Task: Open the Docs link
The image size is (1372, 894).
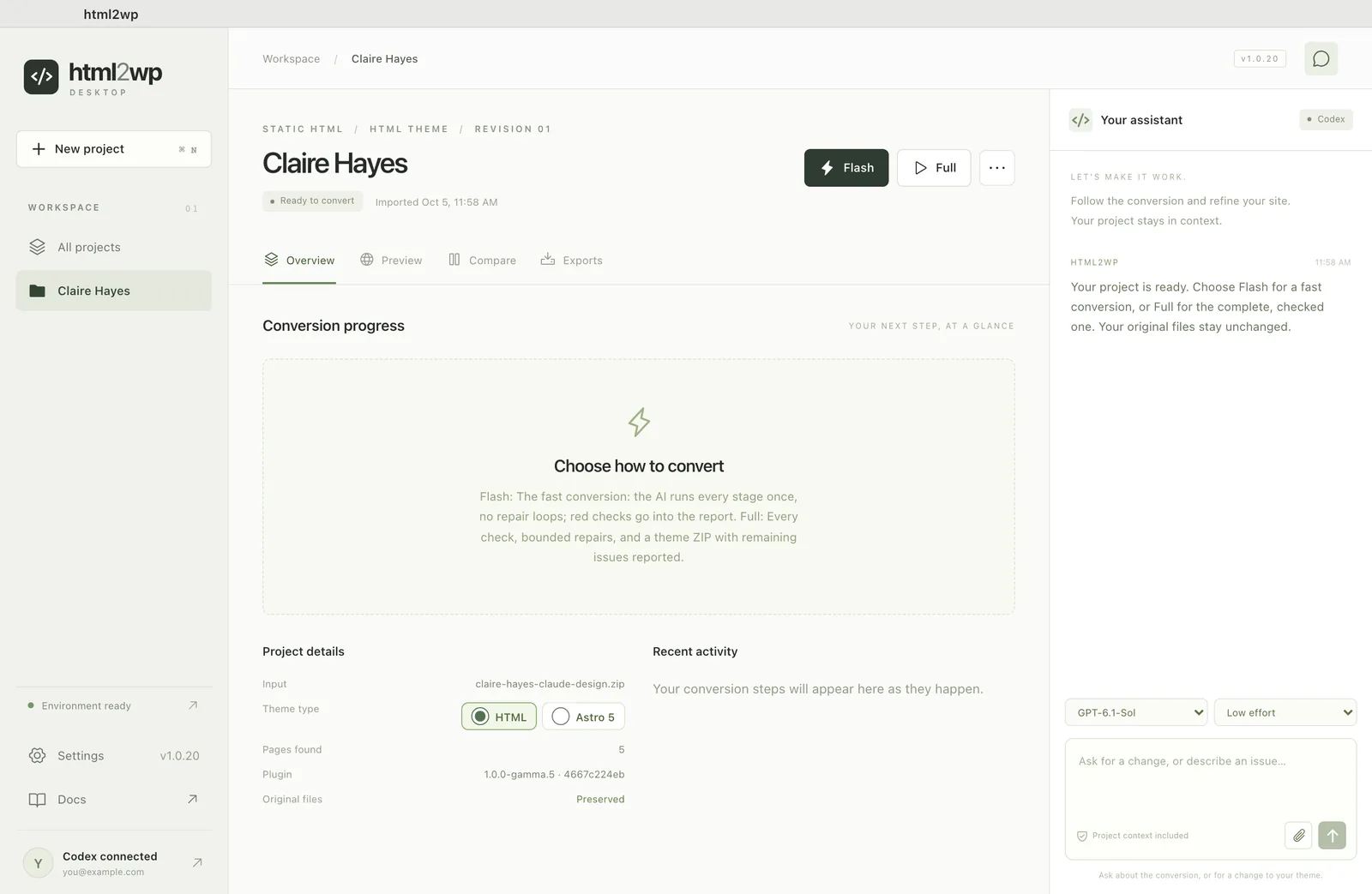Action: [x=113, y=800]
